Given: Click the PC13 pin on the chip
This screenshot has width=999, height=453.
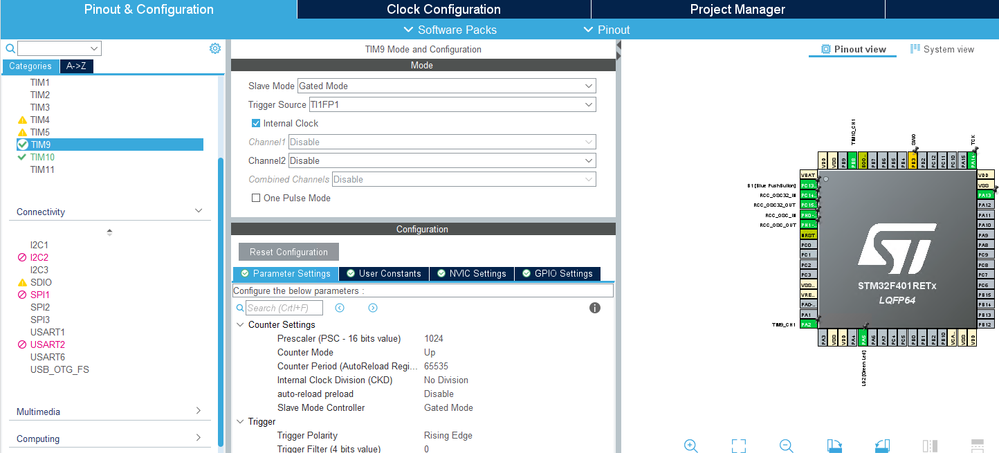Looking at the screenshot, I should click(x=808, y=185).
